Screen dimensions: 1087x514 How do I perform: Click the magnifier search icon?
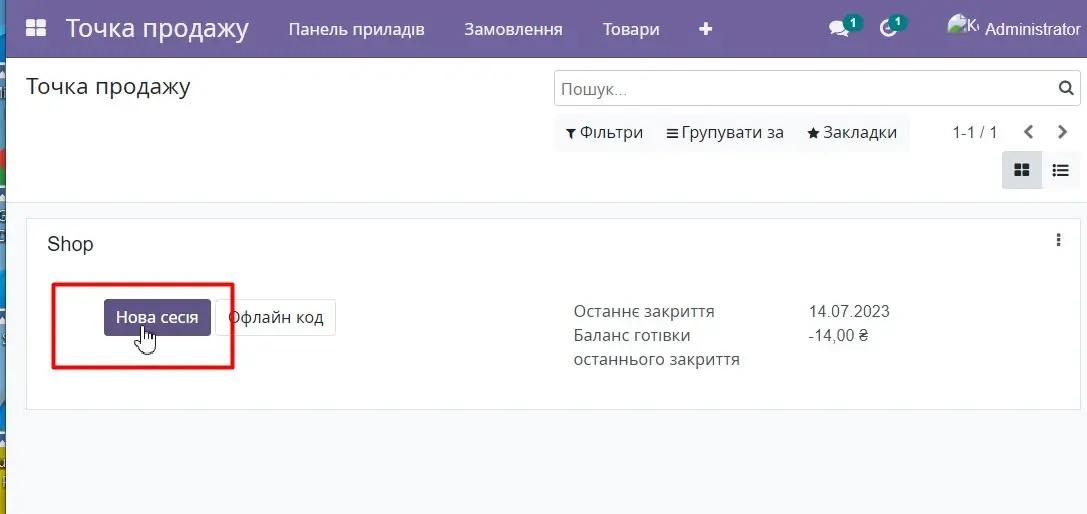click(1066, 89)
